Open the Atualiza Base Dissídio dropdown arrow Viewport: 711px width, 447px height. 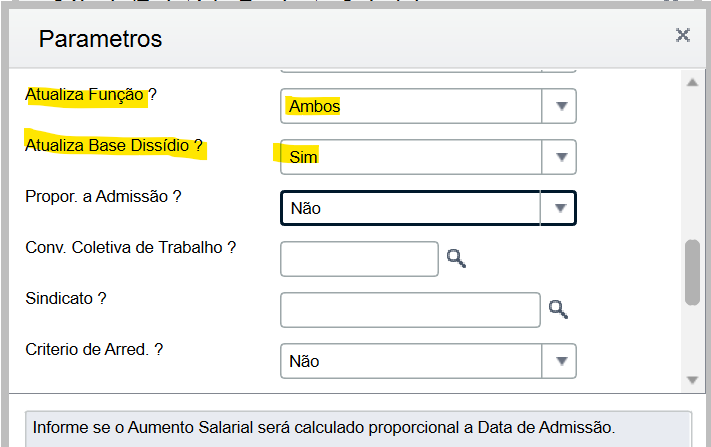[560, 157]
